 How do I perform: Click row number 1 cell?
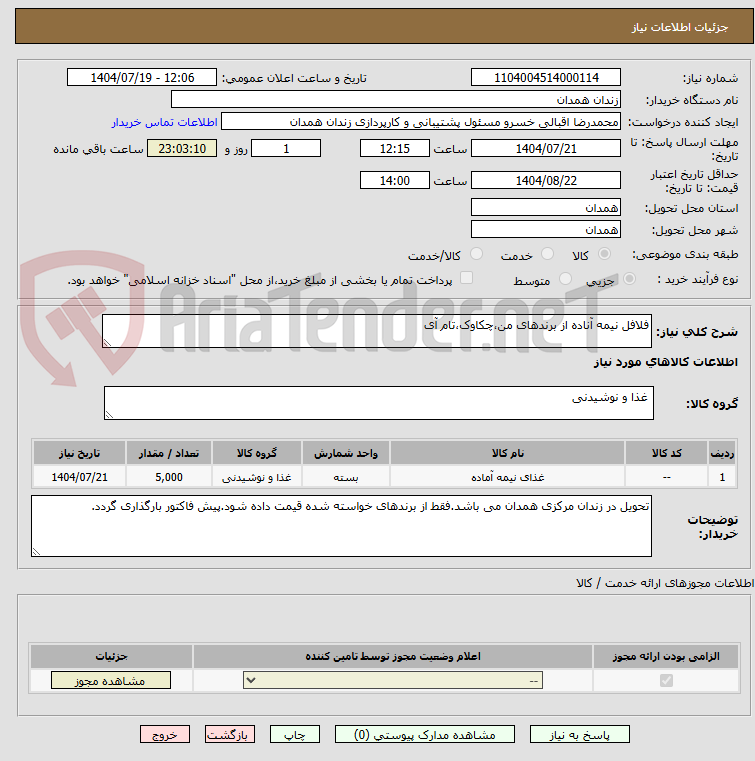point(722,477)
